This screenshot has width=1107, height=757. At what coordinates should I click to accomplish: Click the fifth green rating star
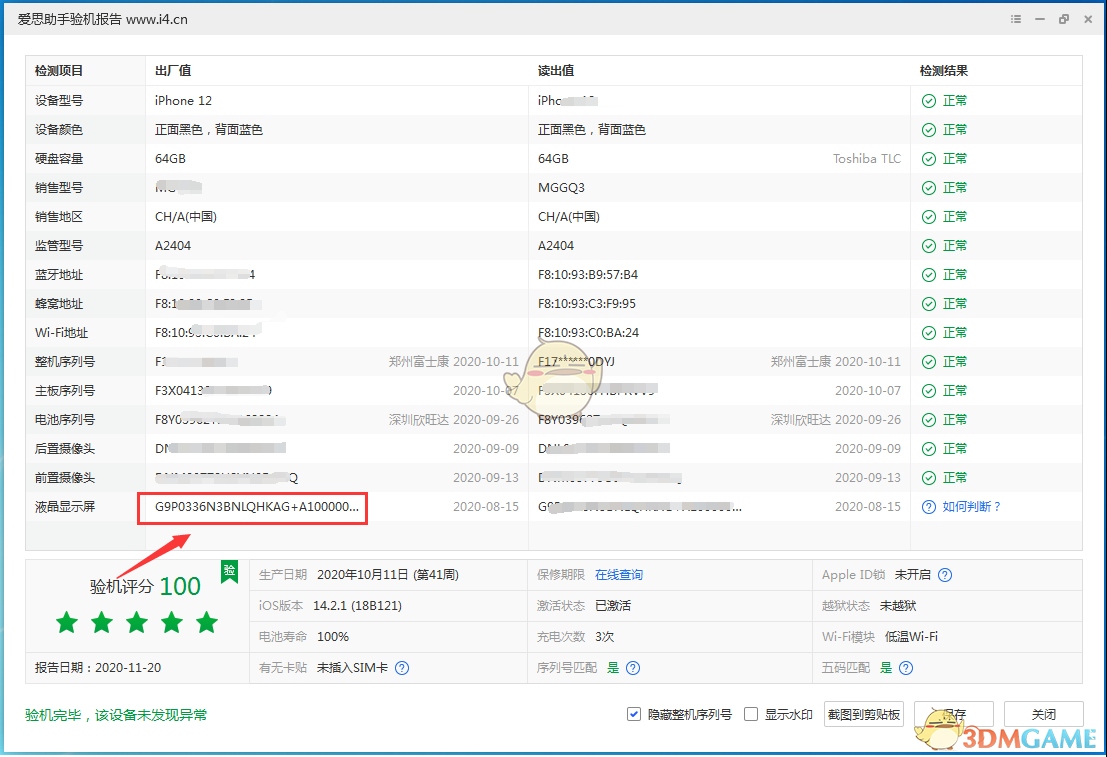(207, 623)
